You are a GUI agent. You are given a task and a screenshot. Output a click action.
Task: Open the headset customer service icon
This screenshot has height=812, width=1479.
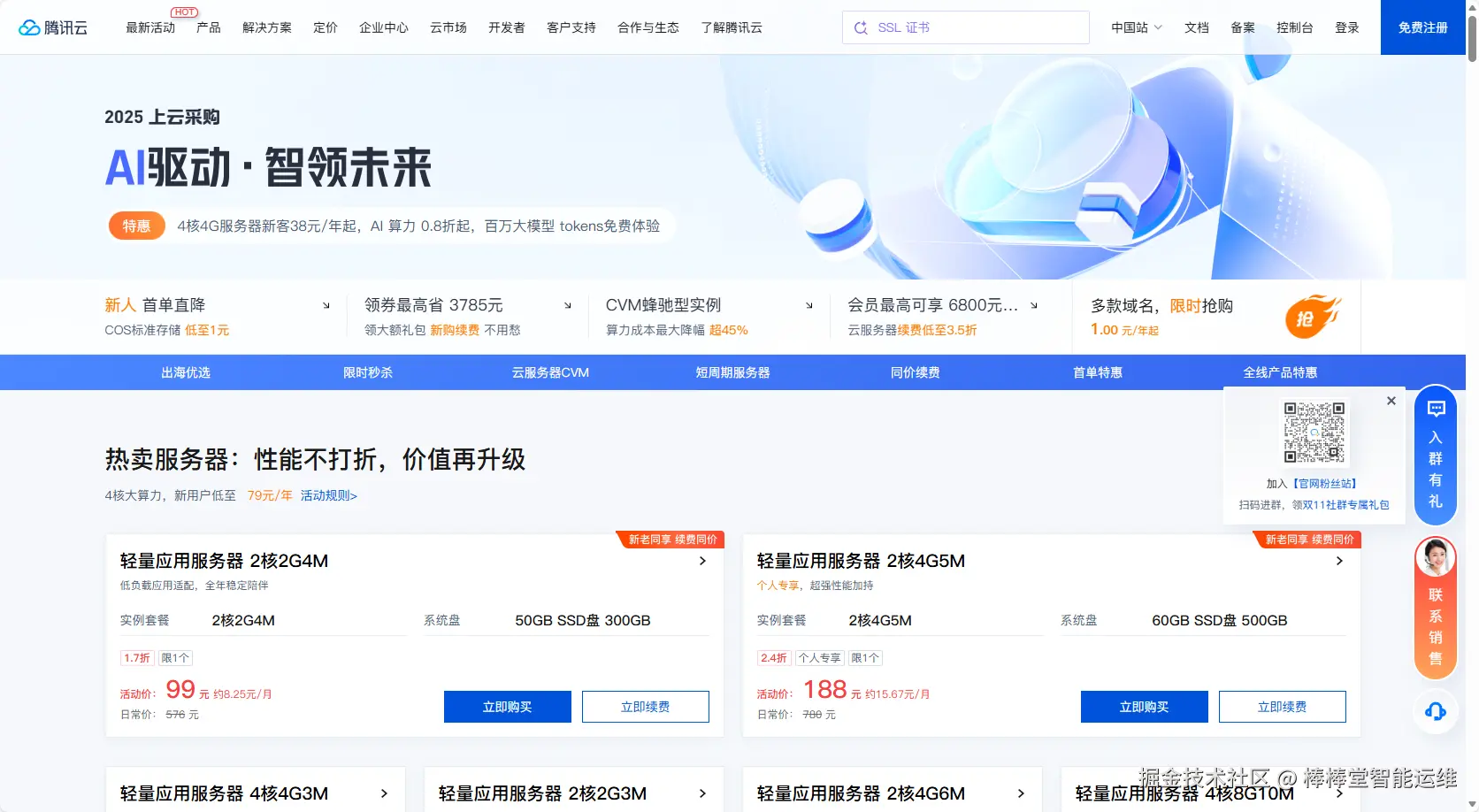(1436, 711)
